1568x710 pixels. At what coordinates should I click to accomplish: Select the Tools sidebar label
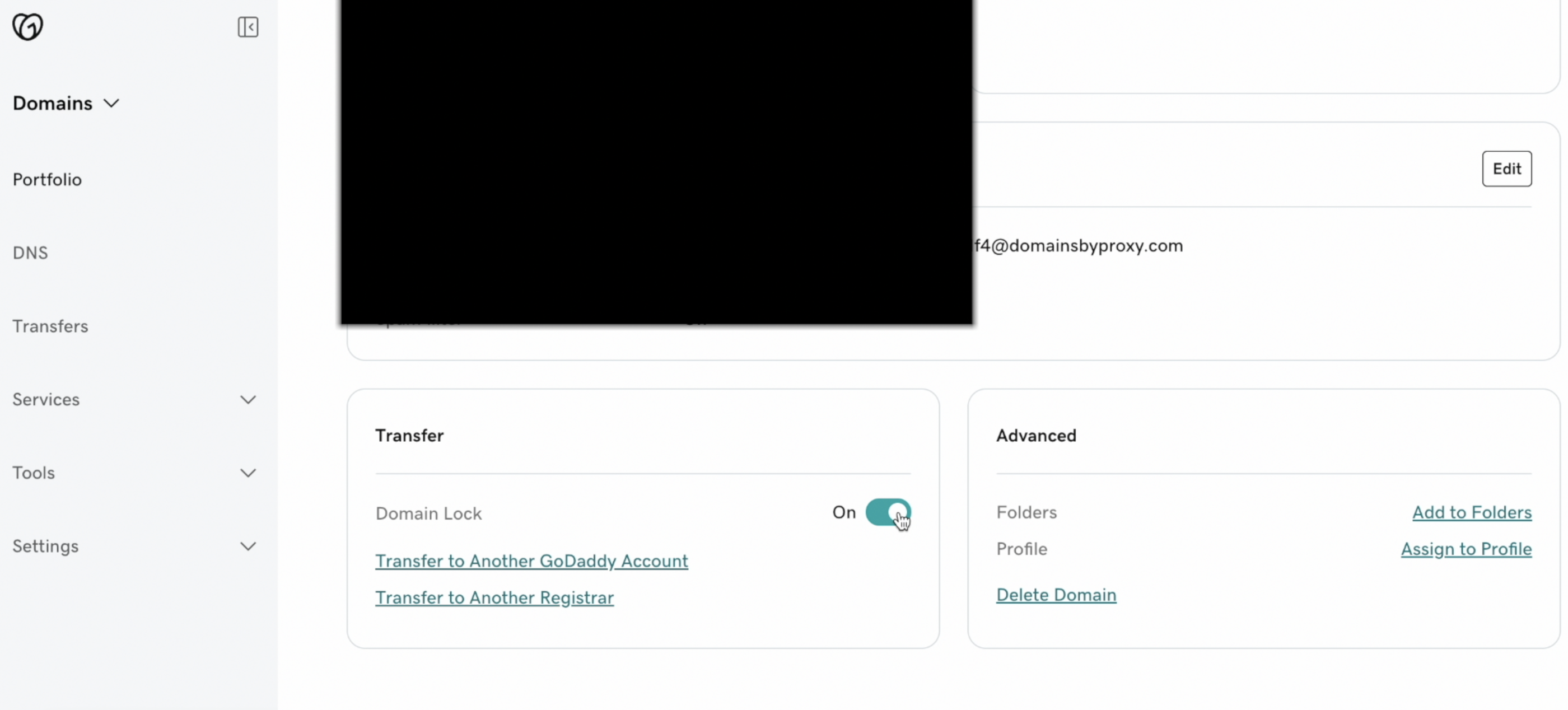34,473
